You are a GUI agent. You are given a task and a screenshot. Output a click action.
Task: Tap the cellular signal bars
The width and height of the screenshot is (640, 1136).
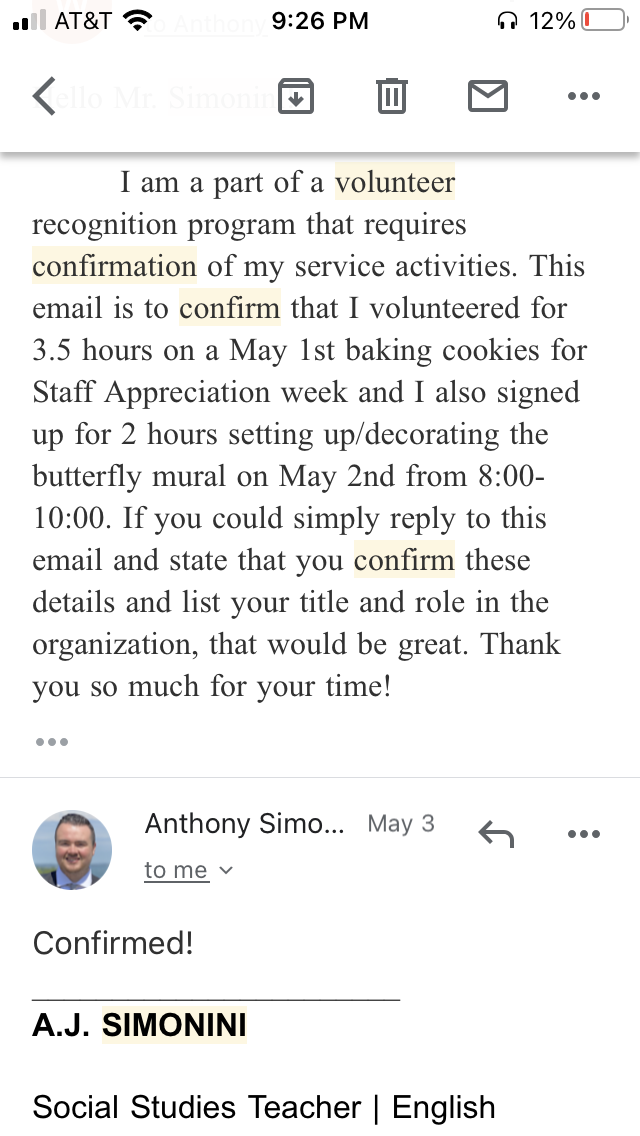click(x=31, y=21)
